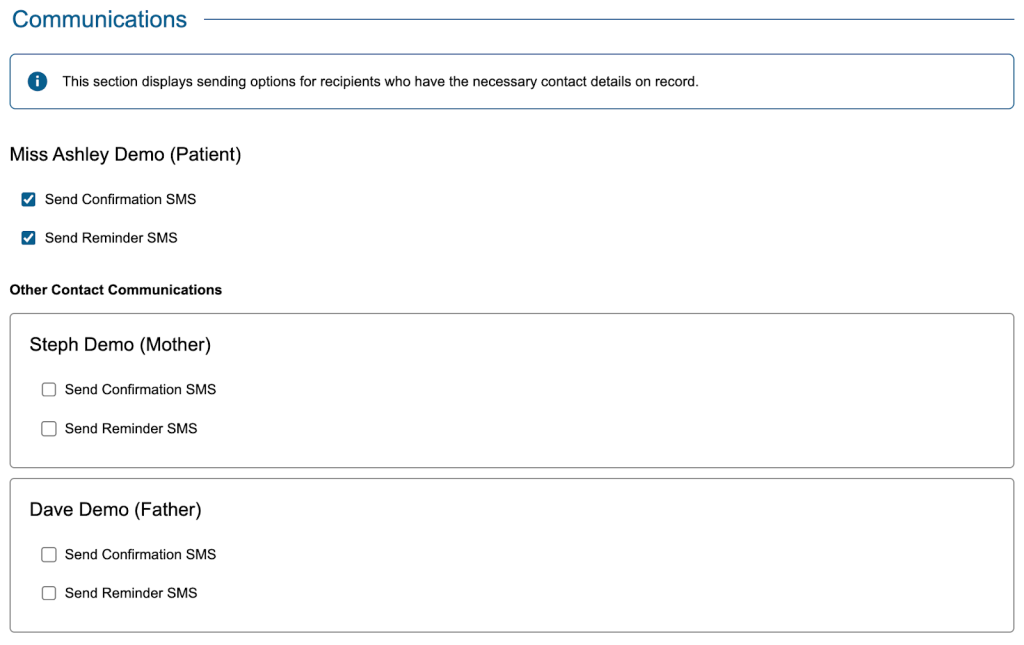Image resolution: width=1024 pixels, height=645 pixels.
Task: Enable Send Confirmation SMS checkbox for Steph Demo
Action: tap(49, 390)
